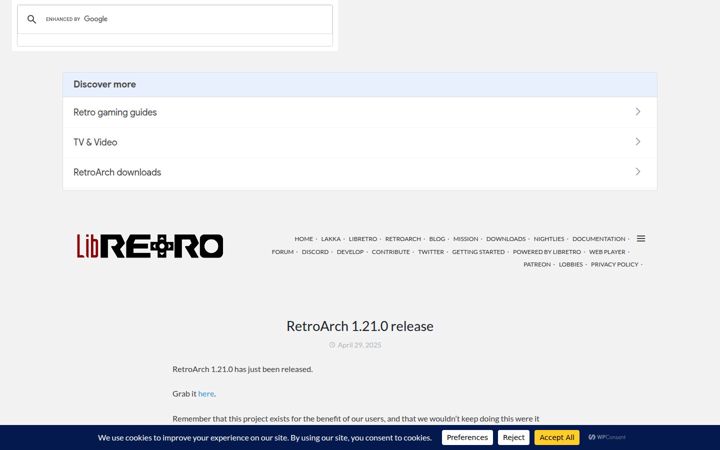The width and height of the screenshot is (720, 450).
Task: Open cookie Preferences button
Action: (x=467, y=437)
